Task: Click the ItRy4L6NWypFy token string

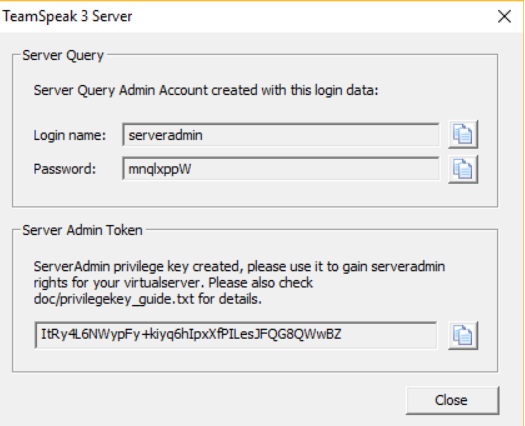Action: click(x=191, y=335)
